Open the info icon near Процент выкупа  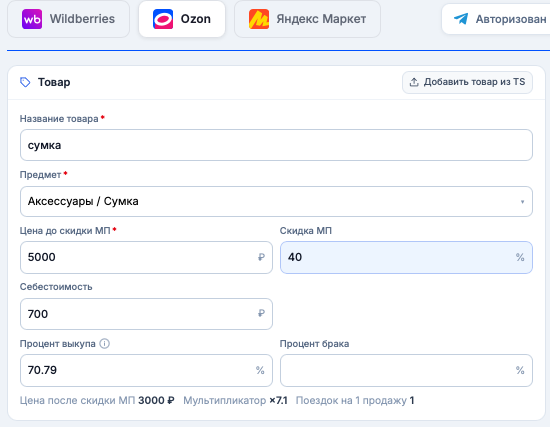pos(105,343)
